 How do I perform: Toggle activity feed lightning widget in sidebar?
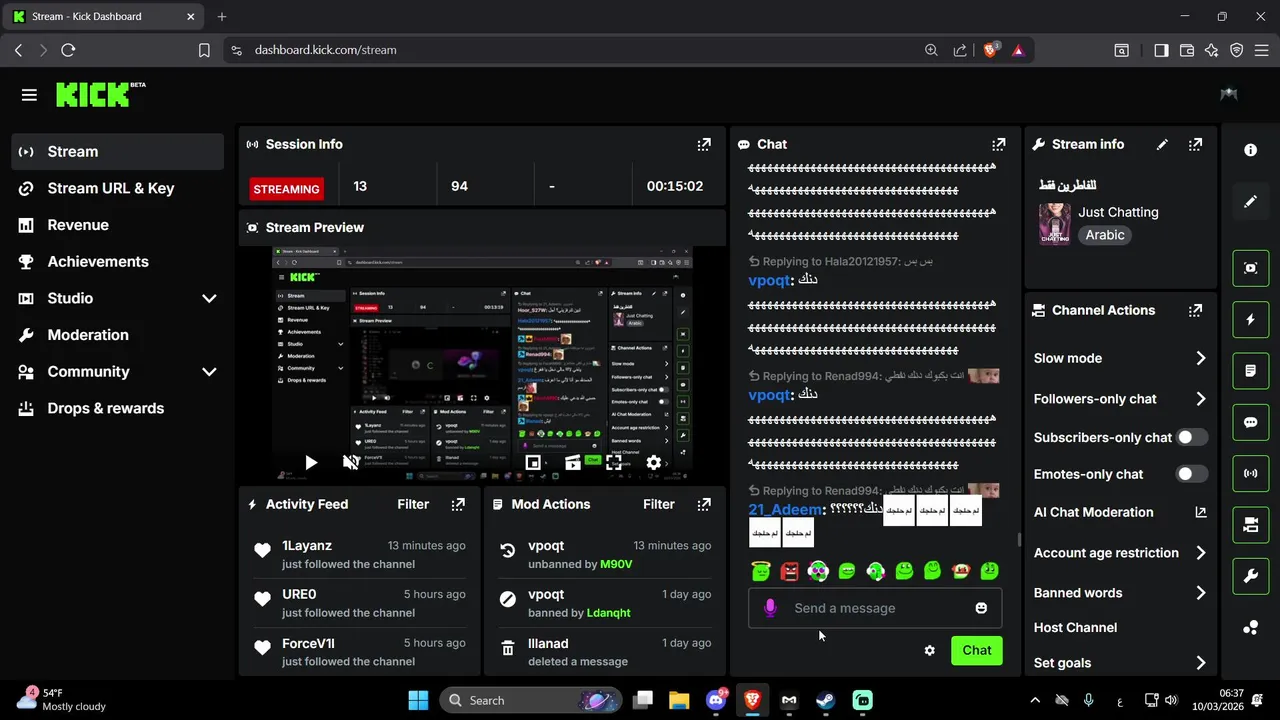click(x=1250, y=319)
